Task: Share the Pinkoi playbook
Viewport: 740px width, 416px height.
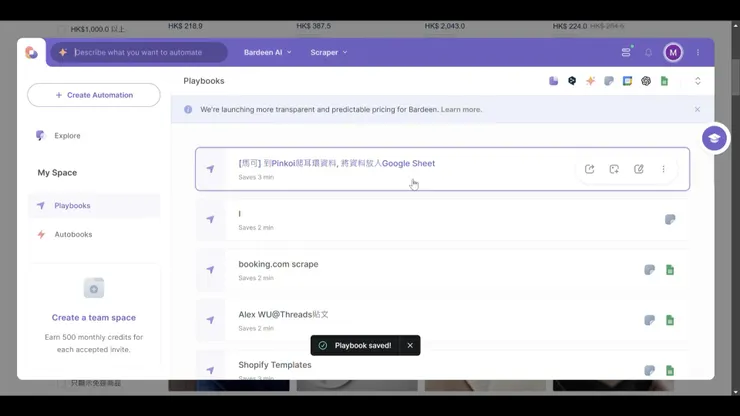Action: tap(589, 169)
